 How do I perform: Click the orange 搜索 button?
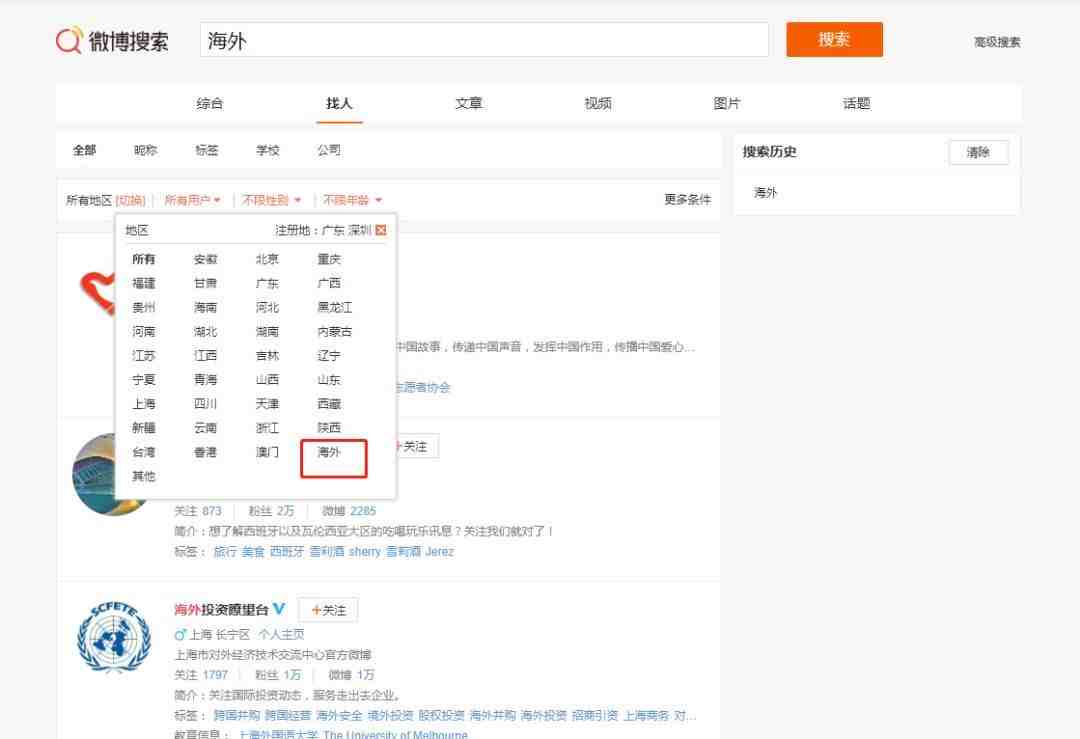(x=834, y=39)
